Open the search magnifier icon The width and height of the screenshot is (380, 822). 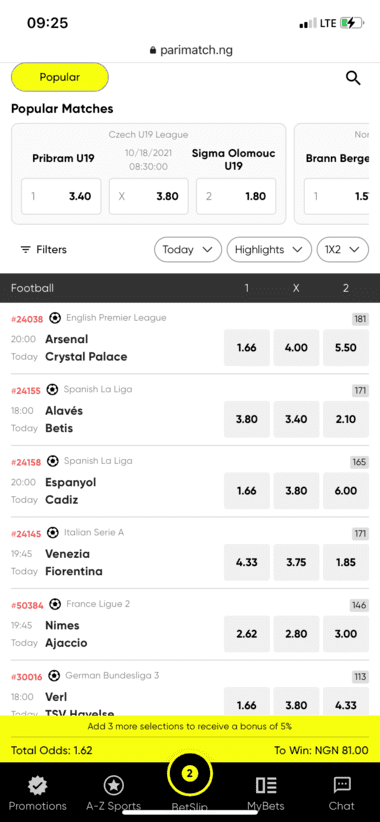(x=353, y=78)
